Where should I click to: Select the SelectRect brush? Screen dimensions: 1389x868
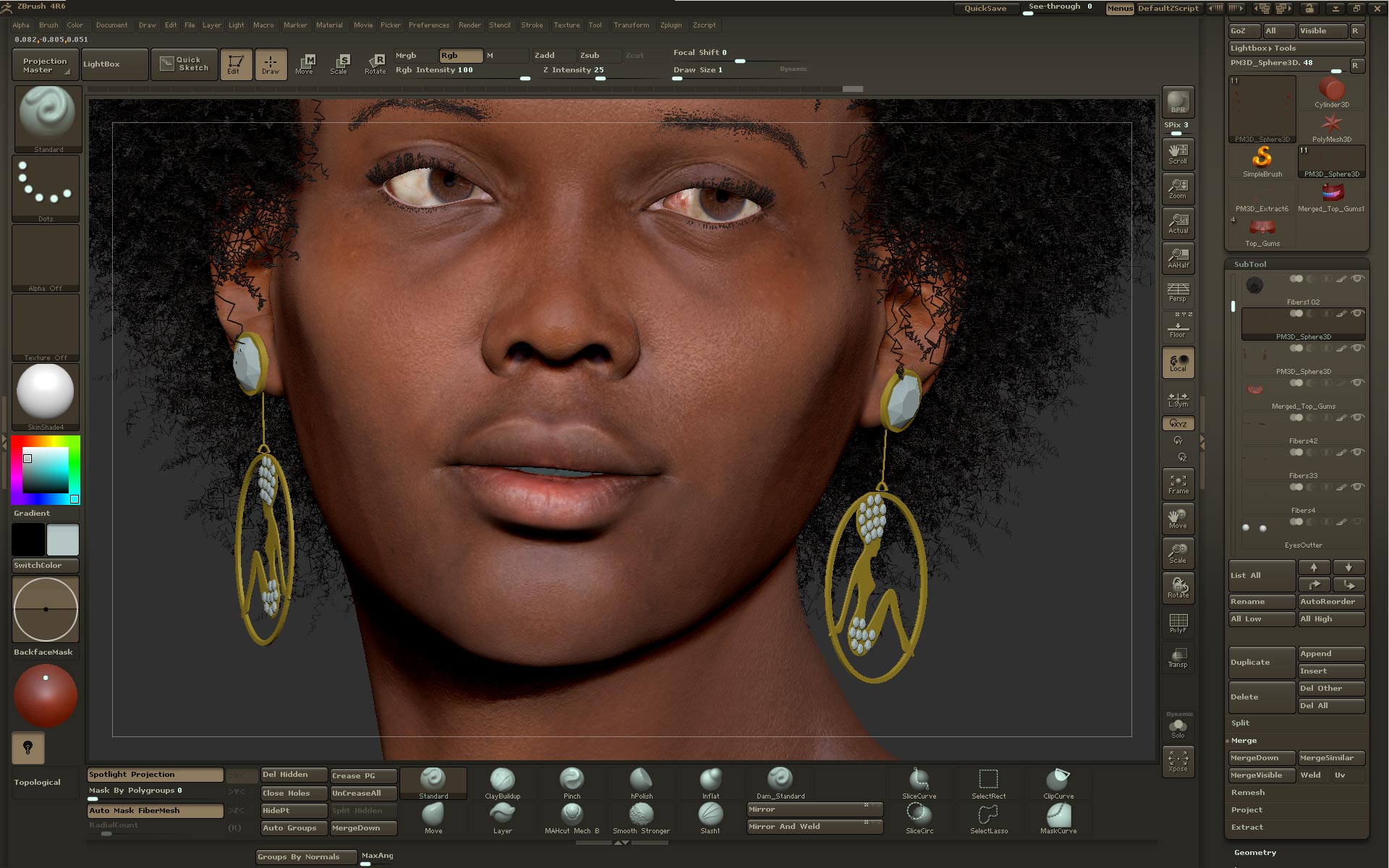click(x=988, y=783)
